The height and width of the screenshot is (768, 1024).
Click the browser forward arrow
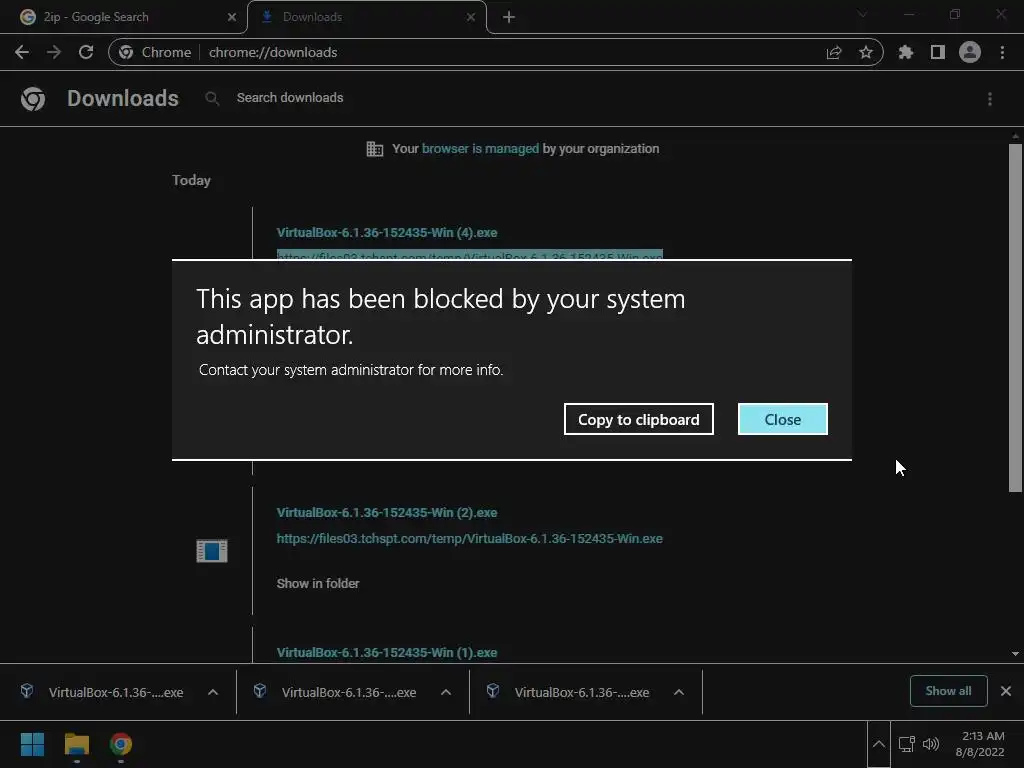click(x=54, y=52)
